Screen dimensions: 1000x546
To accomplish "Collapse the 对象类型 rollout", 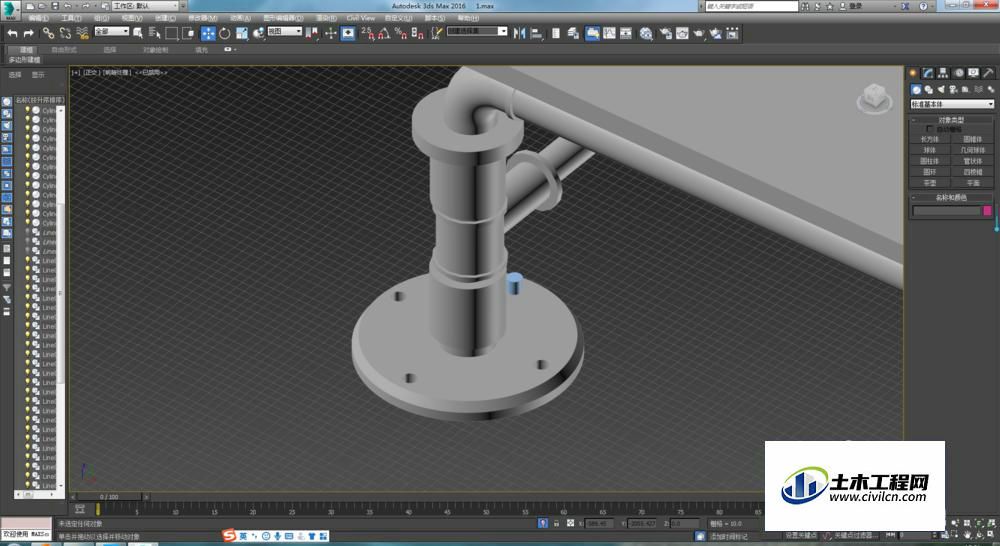I will [x=951, y=120].
